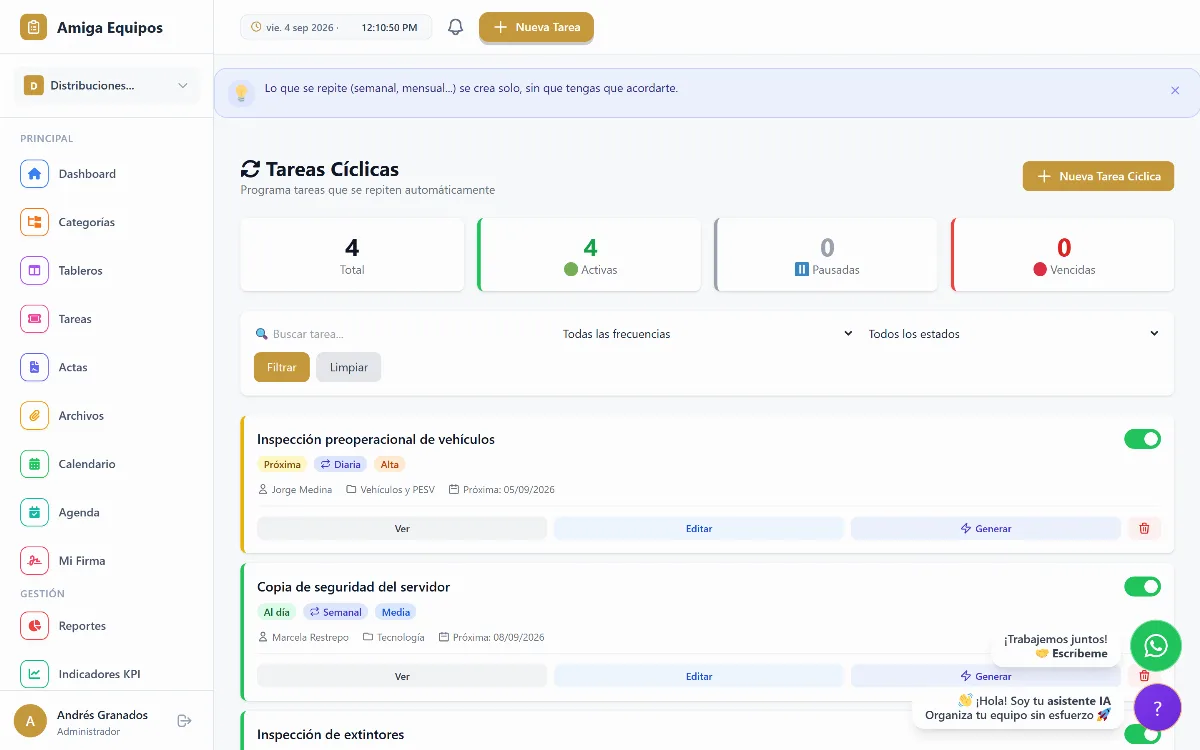Click the Inspección de extintores title
The height and width of the screenshot is (750, 1200).
pyautogui.click(x=331, y=734)
